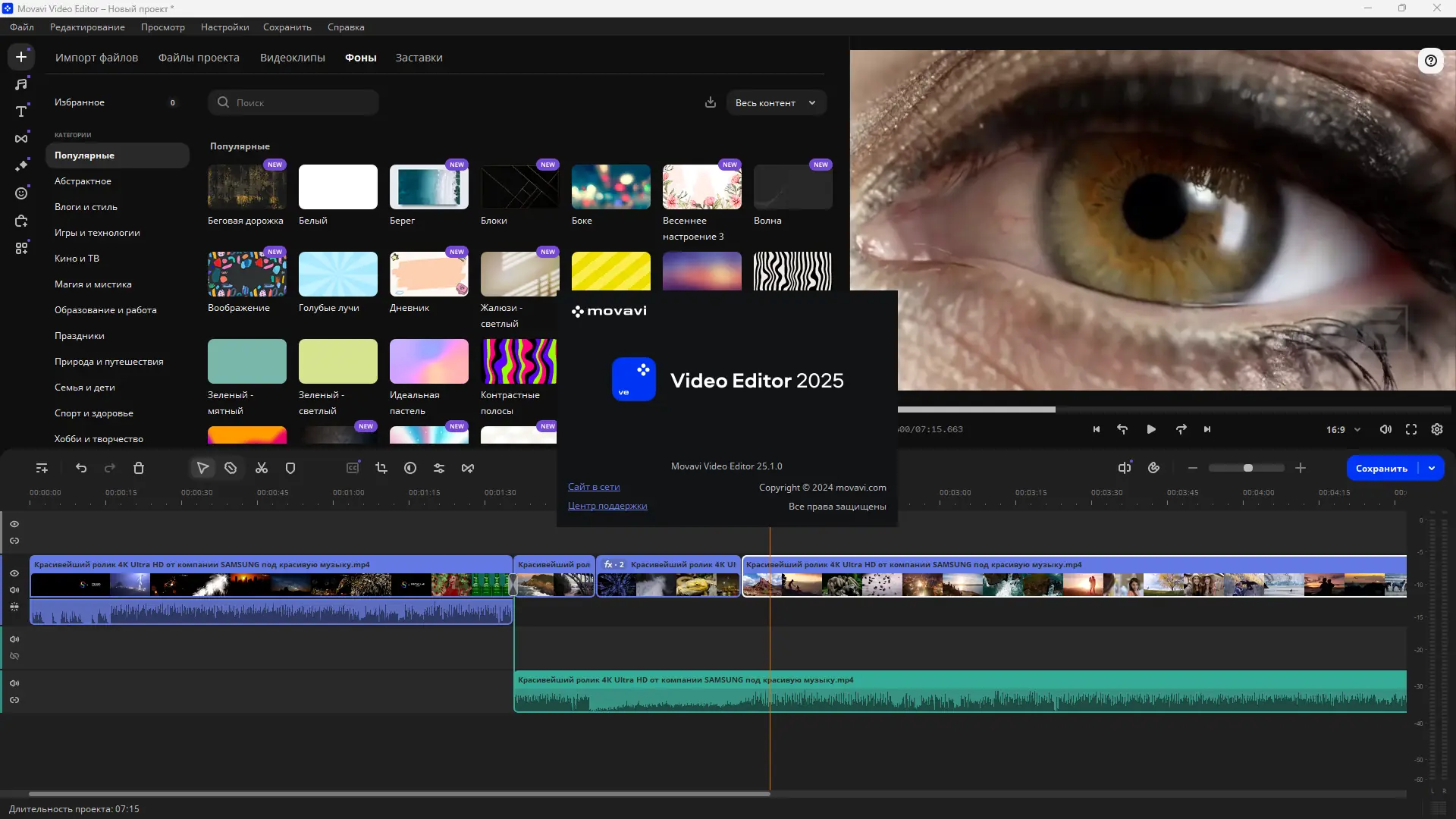Open dropdown arrow next to Сохранить button

click(1432, 469)
